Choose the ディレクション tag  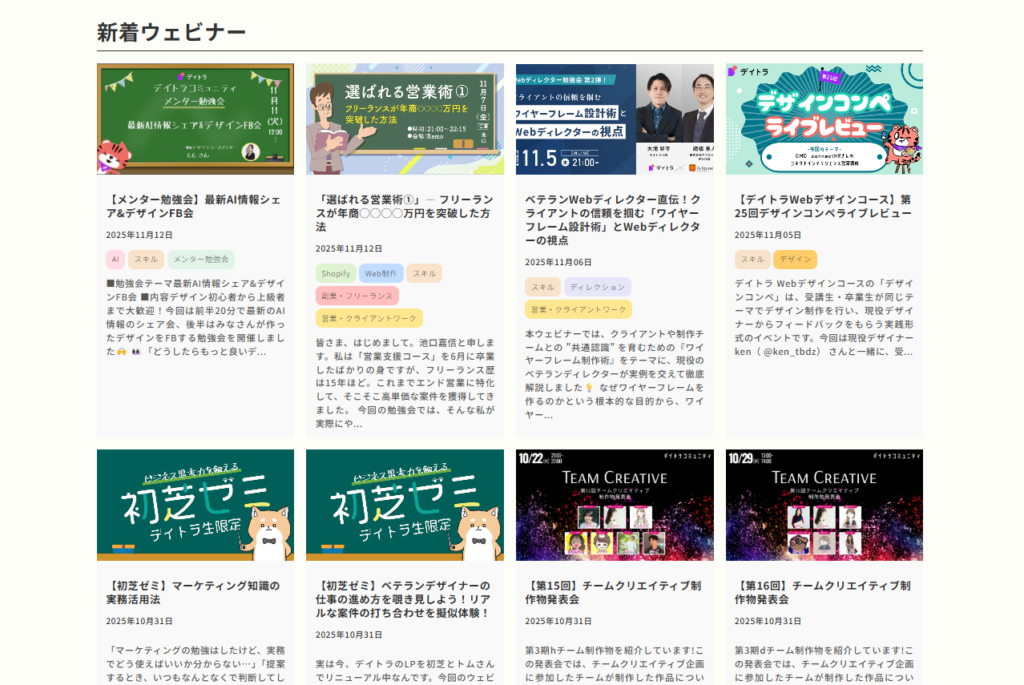pos(597,287)
